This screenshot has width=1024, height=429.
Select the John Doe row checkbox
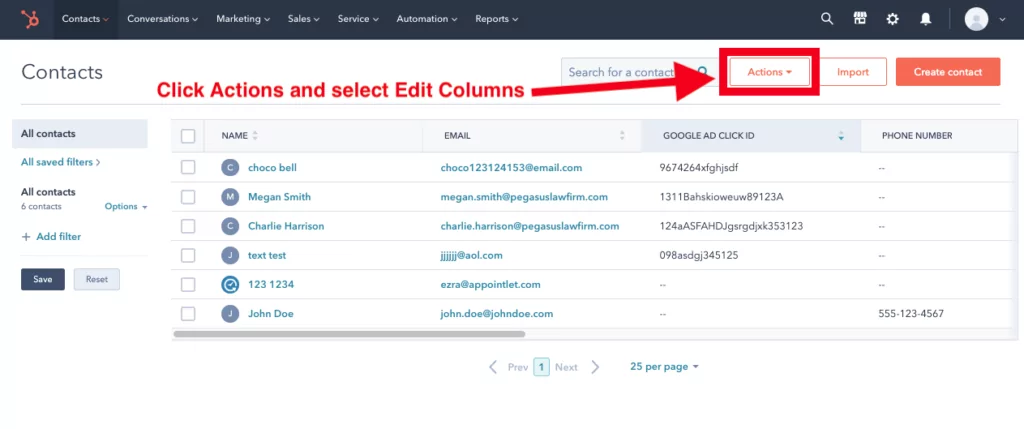[188, 314]
